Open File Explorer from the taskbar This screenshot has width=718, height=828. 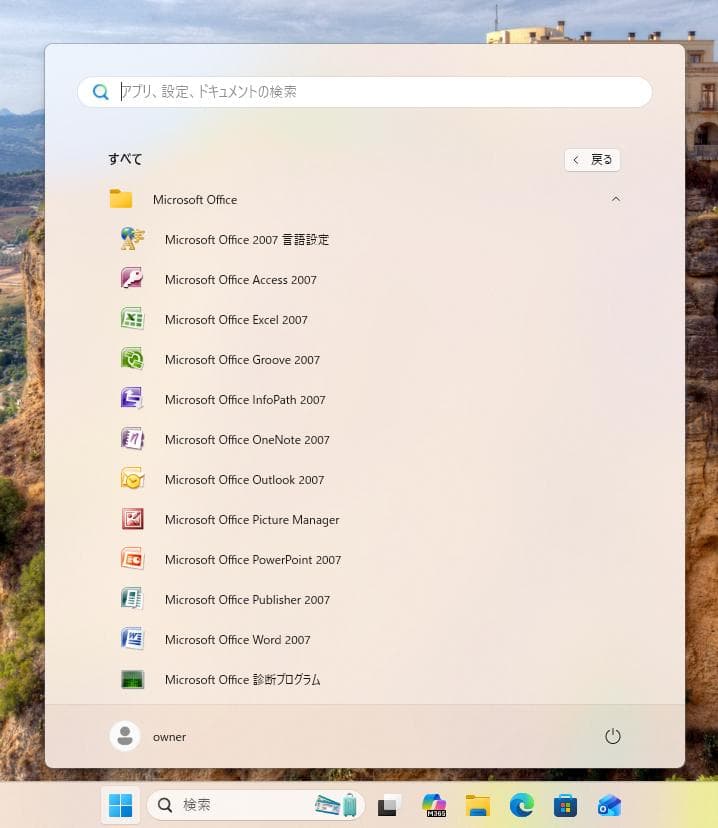tap(477, 805)
